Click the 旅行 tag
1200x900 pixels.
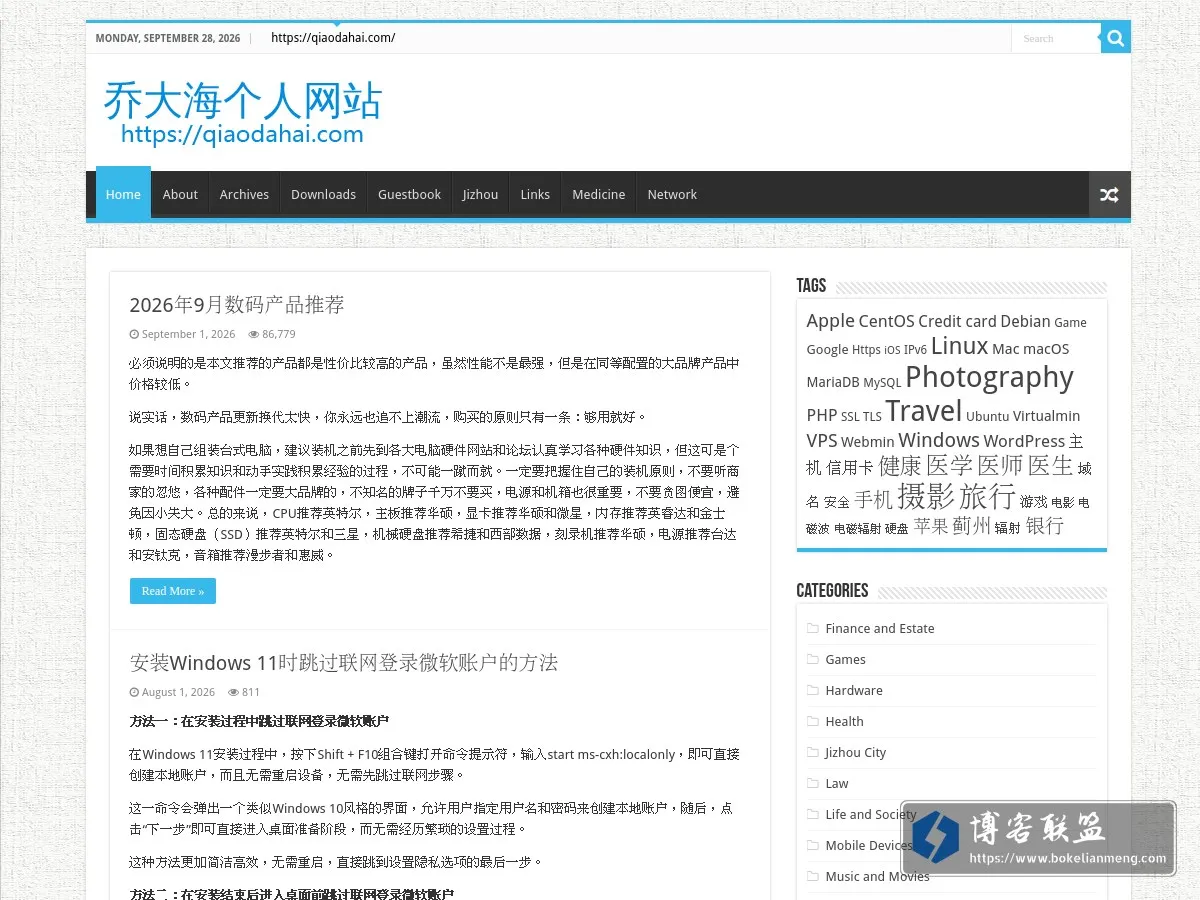987,496
